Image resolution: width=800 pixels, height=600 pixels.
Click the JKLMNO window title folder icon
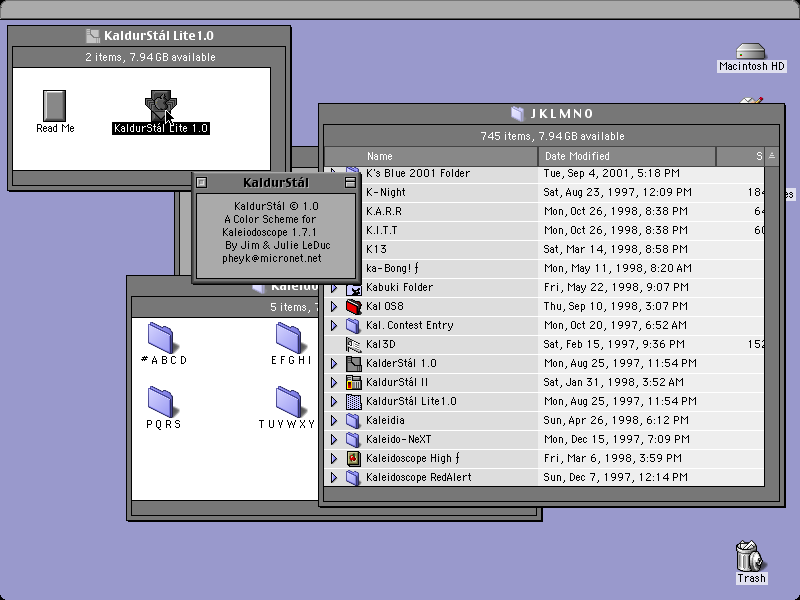click(517, 113)
